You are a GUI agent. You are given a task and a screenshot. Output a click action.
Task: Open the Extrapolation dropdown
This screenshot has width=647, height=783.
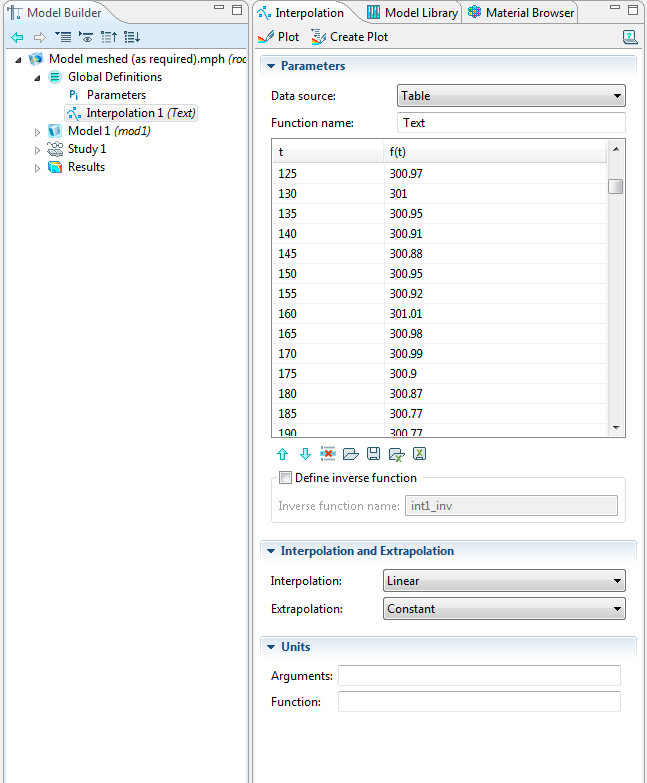504,608
